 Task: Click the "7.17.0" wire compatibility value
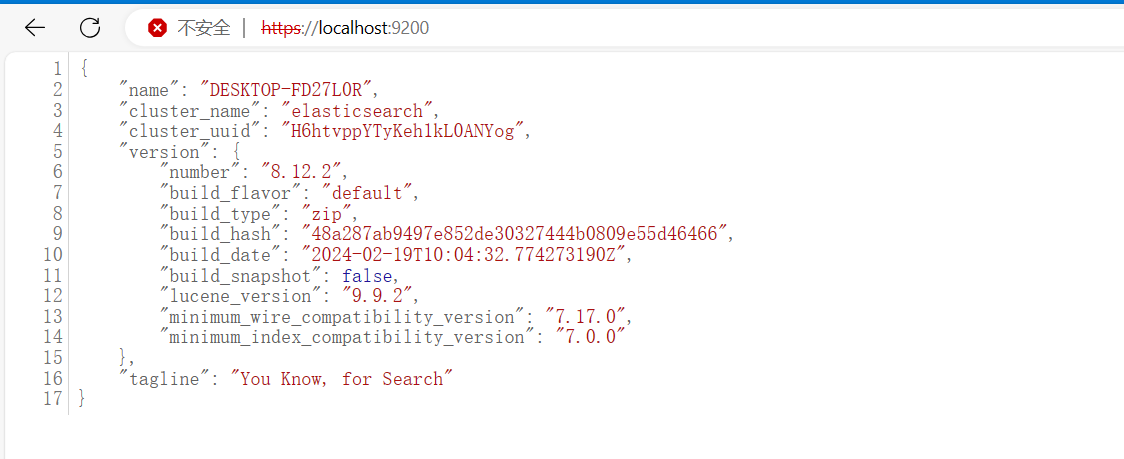point(588,316)
